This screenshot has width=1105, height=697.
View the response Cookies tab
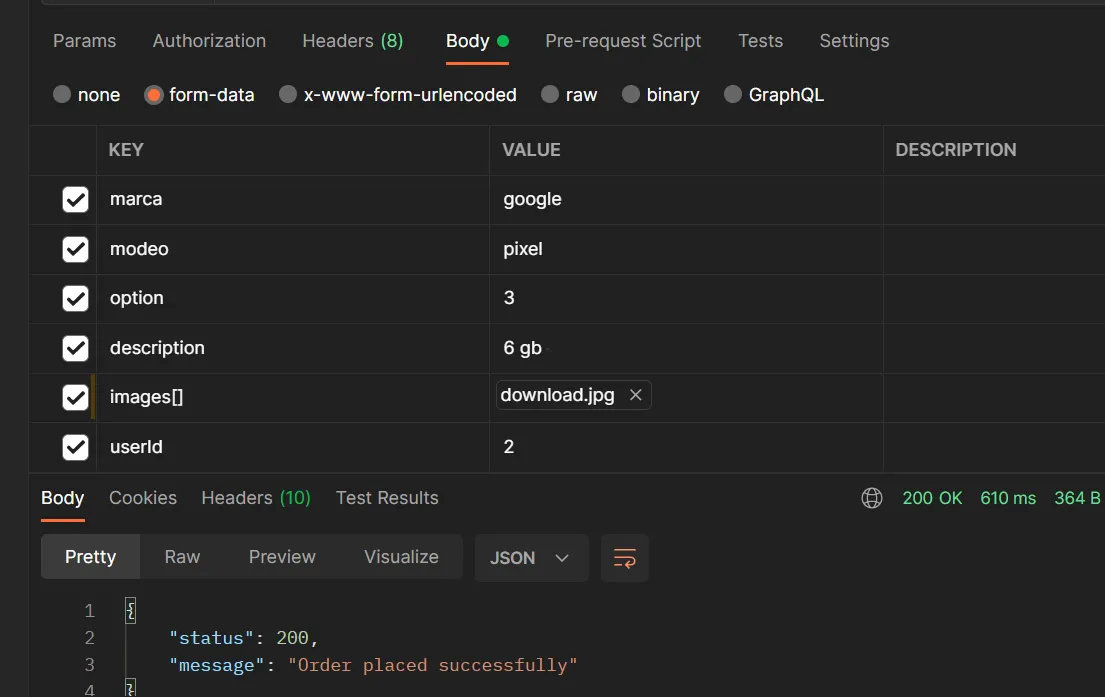coord(143,498)
